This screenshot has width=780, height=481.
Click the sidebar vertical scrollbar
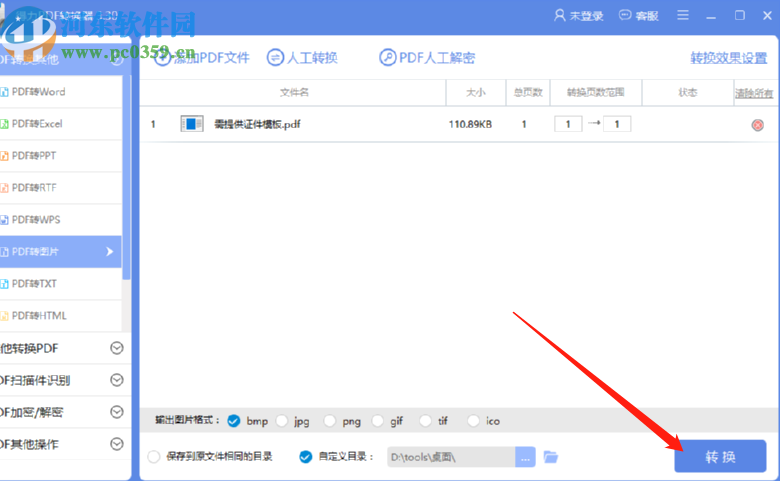pyautogui.click(x=126, y=178)
